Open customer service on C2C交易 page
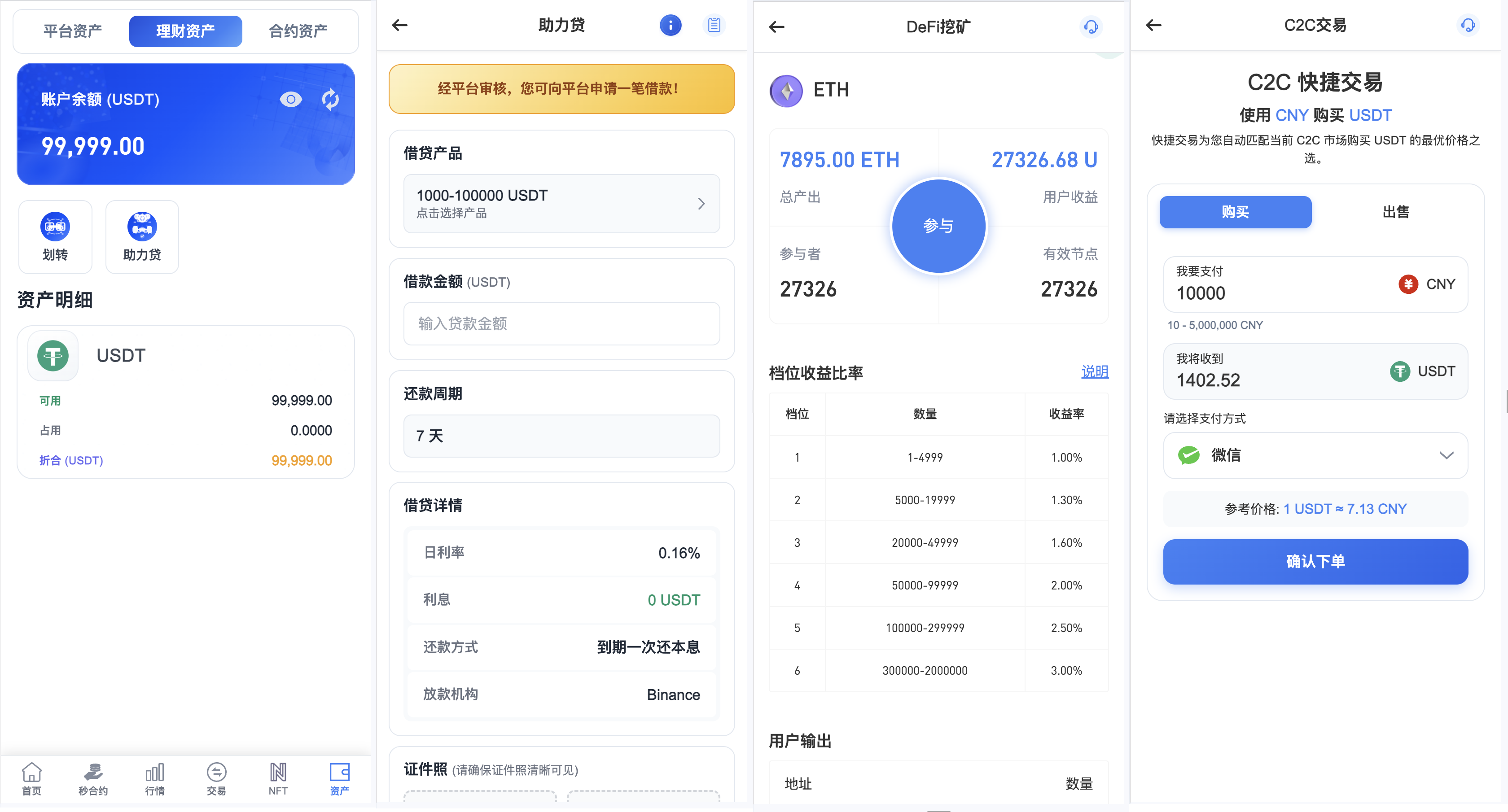 tap(1468, 25)
